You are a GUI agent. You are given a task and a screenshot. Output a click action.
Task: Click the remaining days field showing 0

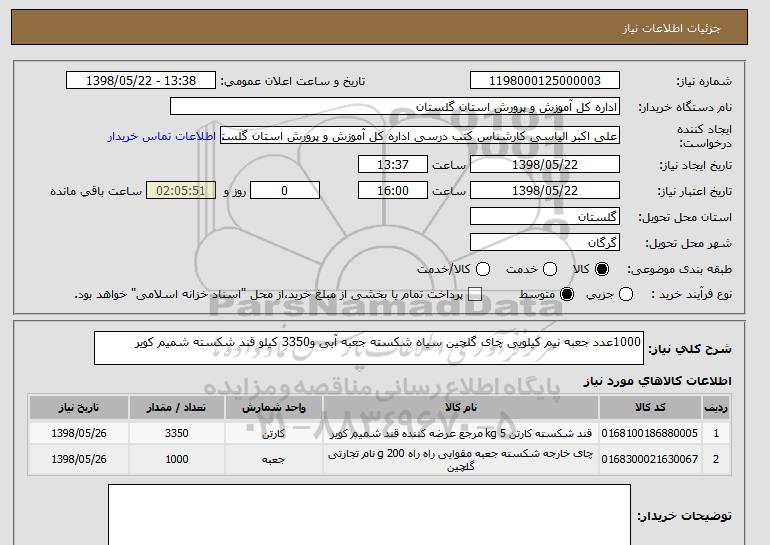coord(285,191)
